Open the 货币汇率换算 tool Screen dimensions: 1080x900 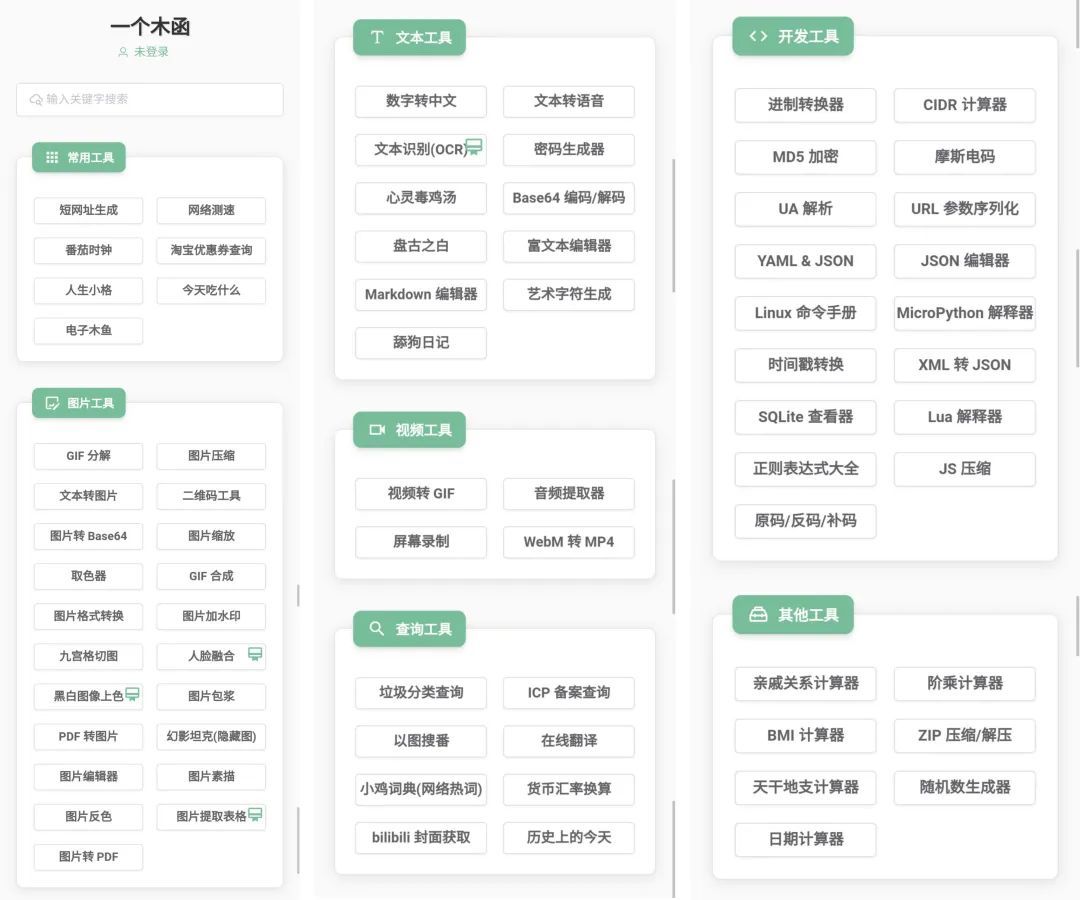[568, 789]
